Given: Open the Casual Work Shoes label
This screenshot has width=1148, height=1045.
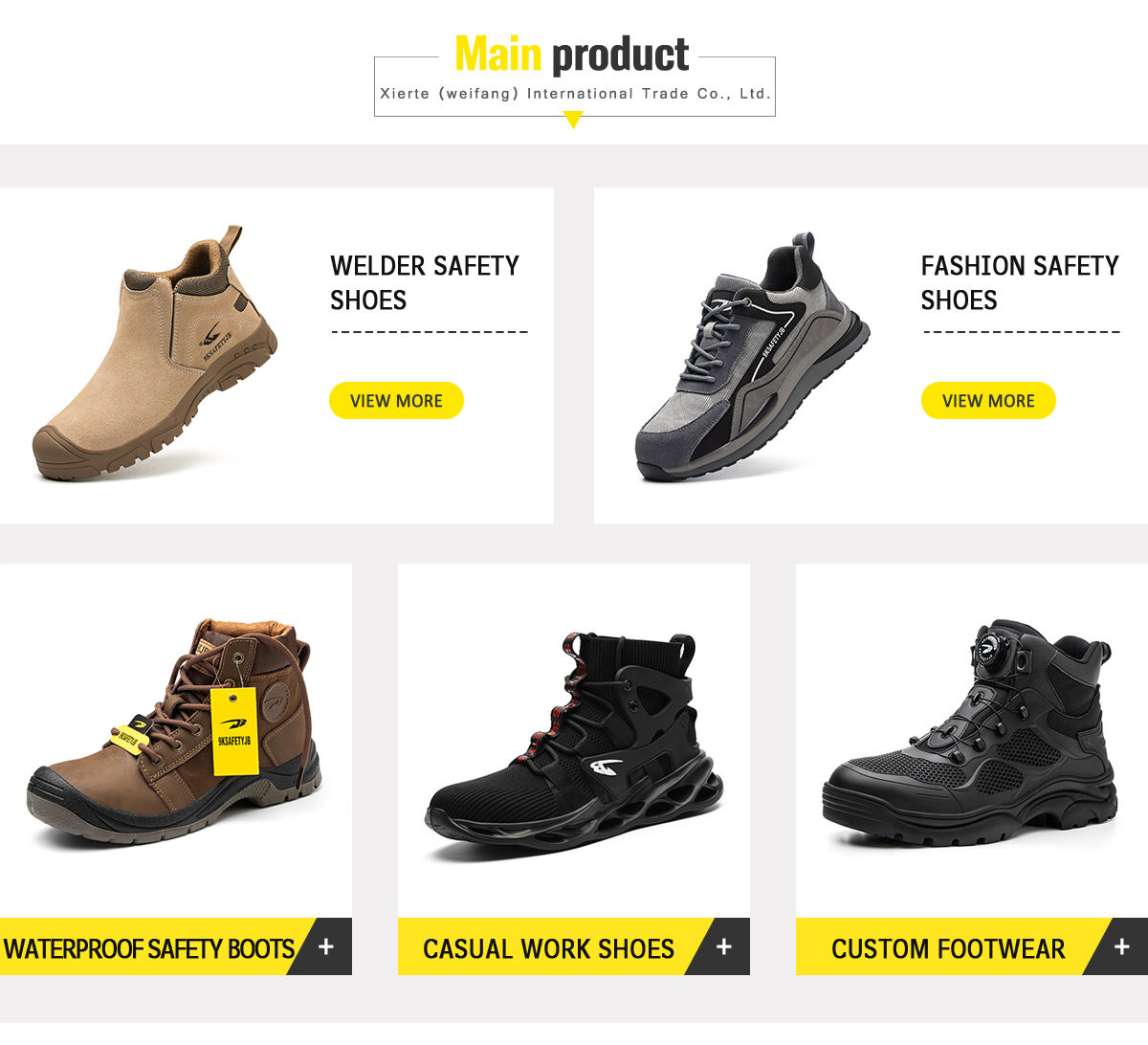Looking at the screenshot, I should coord(548,948).
